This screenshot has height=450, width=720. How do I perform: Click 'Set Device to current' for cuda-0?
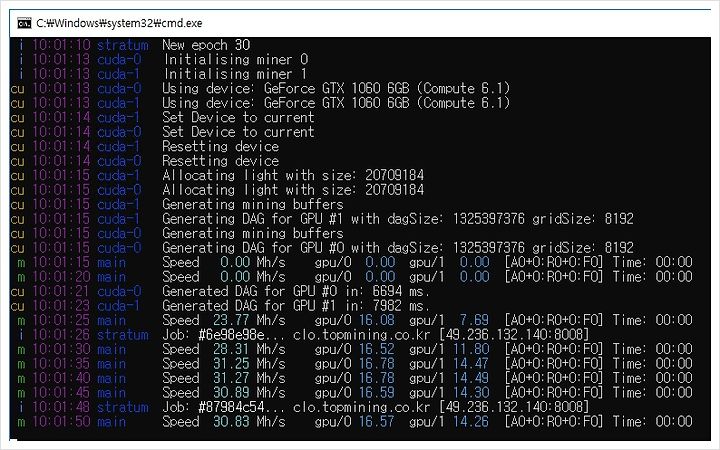(238, 132)
